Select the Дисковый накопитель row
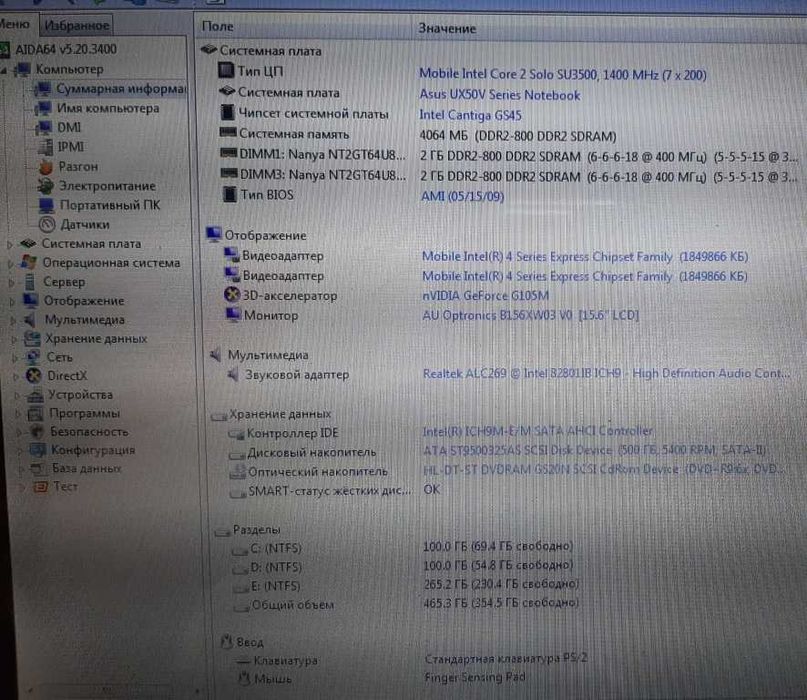This screenshot has width=807, height=700. tap(498, 451)
